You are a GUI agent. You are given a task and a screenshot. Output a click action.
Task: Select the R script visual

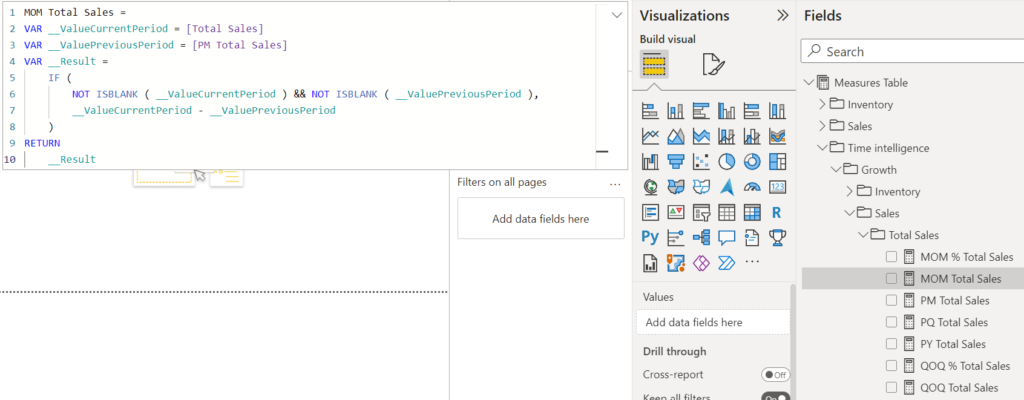pyautogui.click(x=777, y=212)
